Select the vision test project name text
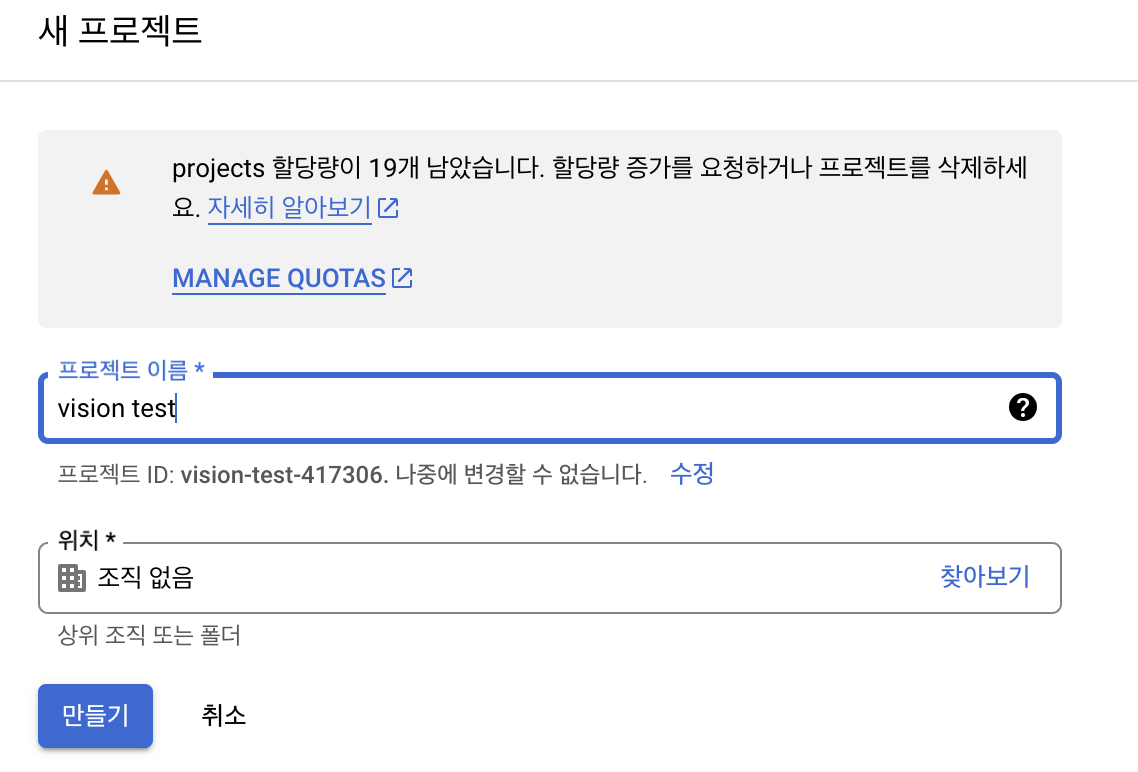 pyautogui.click(x=115, y=407)
